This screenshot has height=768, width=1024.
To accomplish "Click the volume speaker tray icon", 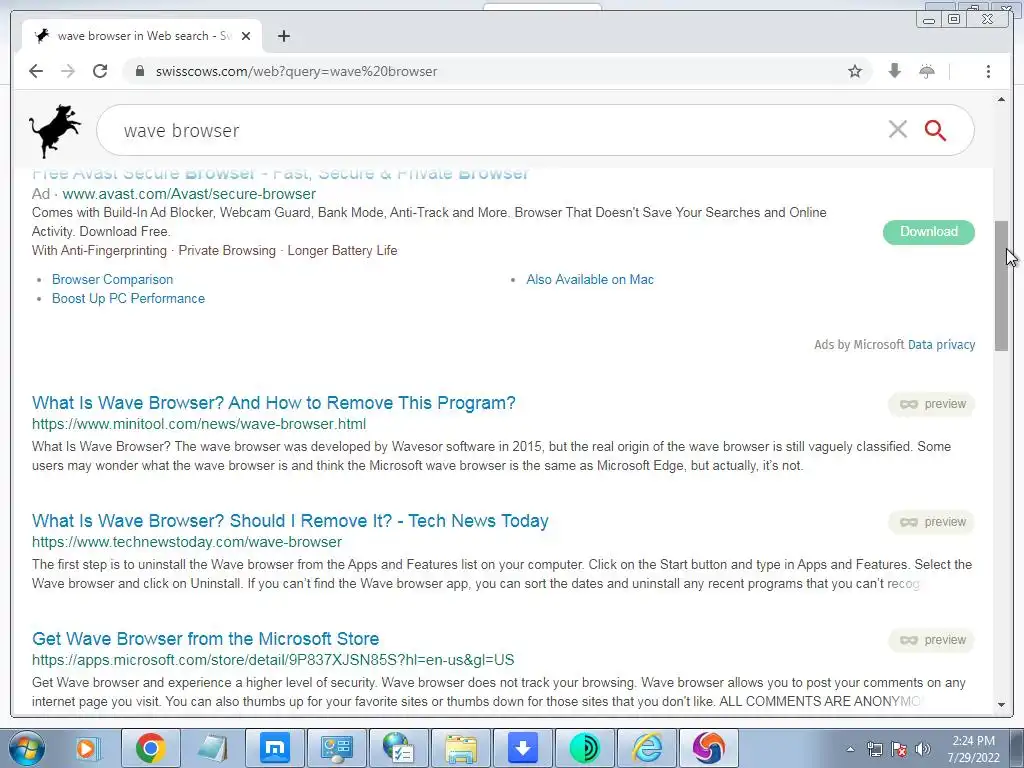I will click(x=923, y=749).
